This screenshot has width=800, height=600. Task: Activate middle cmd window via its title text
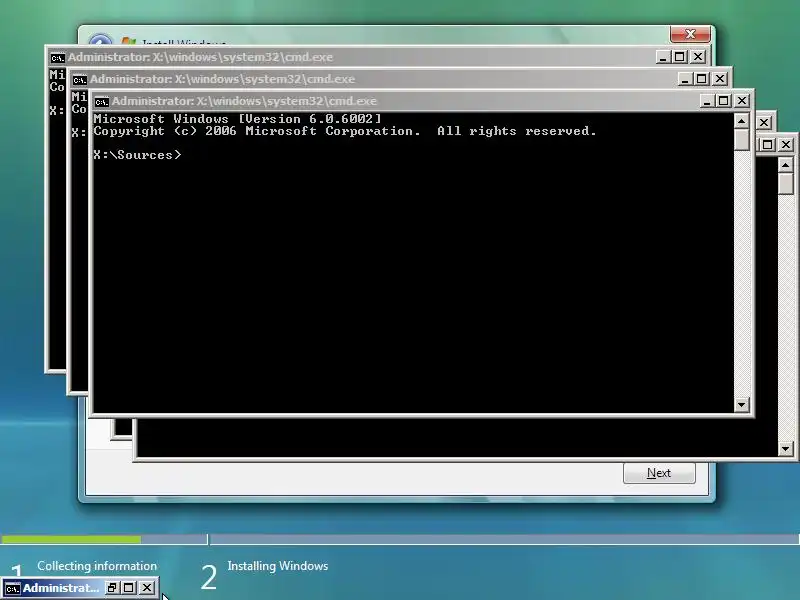point(222,79)
